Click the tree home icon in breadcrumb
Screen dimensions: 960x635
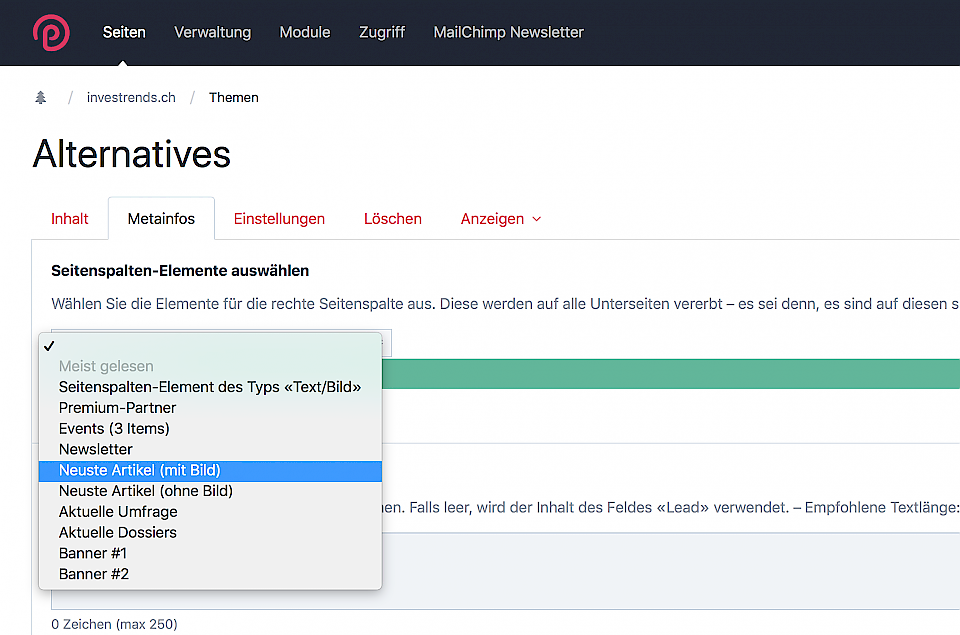(41, 97)
